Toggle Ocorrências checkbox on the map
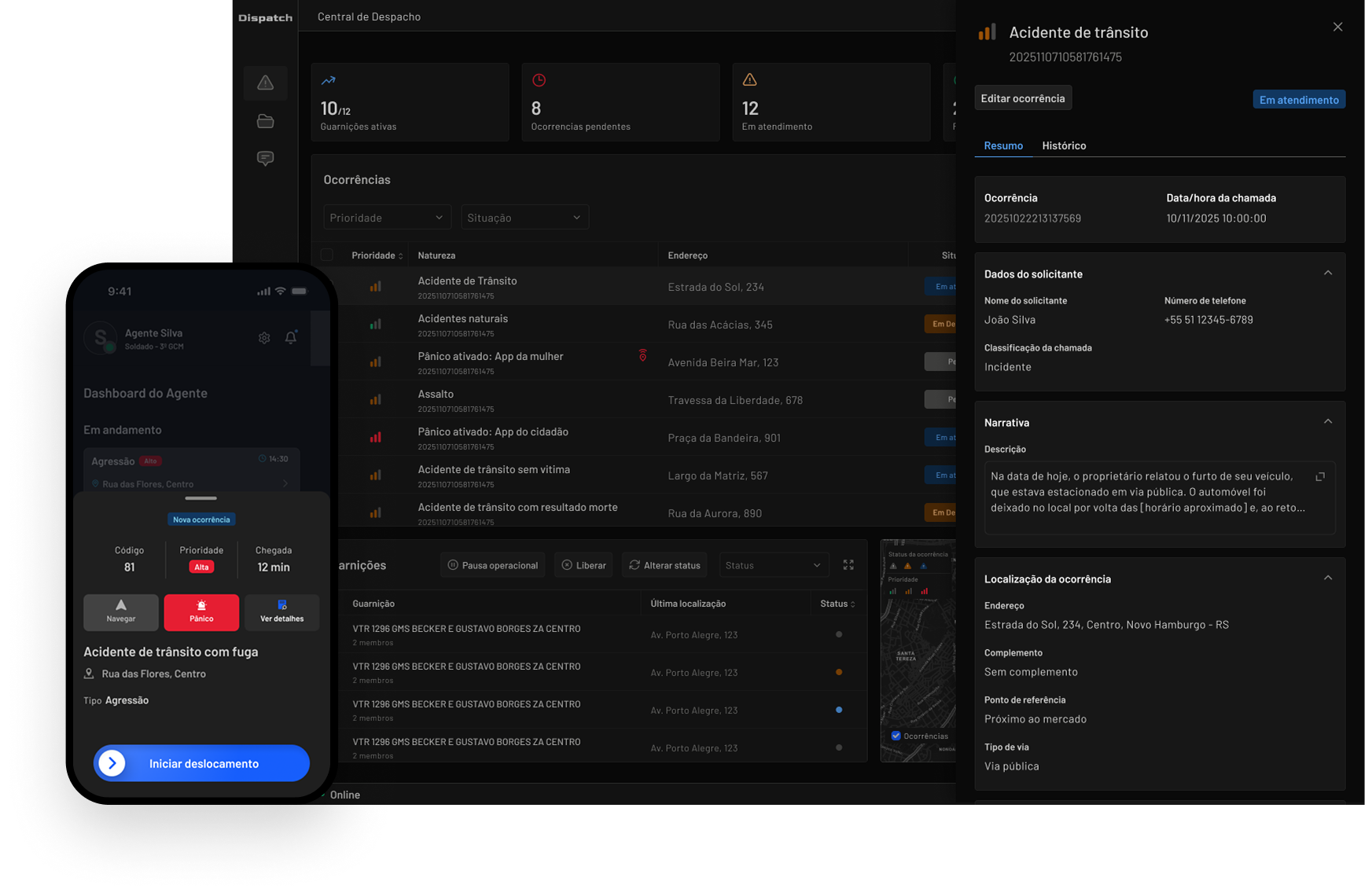Image resolution: width=1365 pixels, height=896 pixels. (x=896, y=736)
